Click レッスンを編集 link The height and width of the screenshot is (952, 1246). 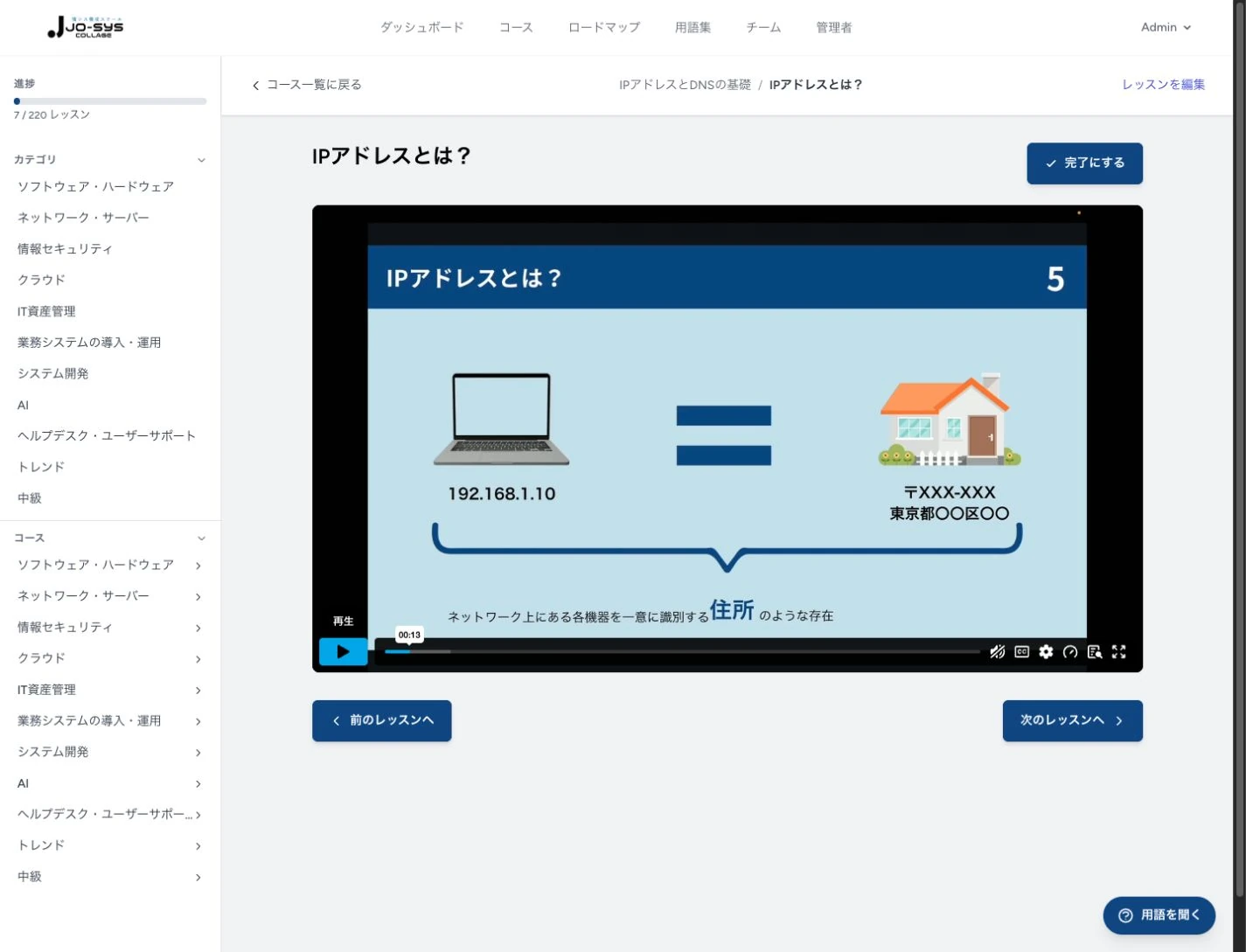[1163, 85]
